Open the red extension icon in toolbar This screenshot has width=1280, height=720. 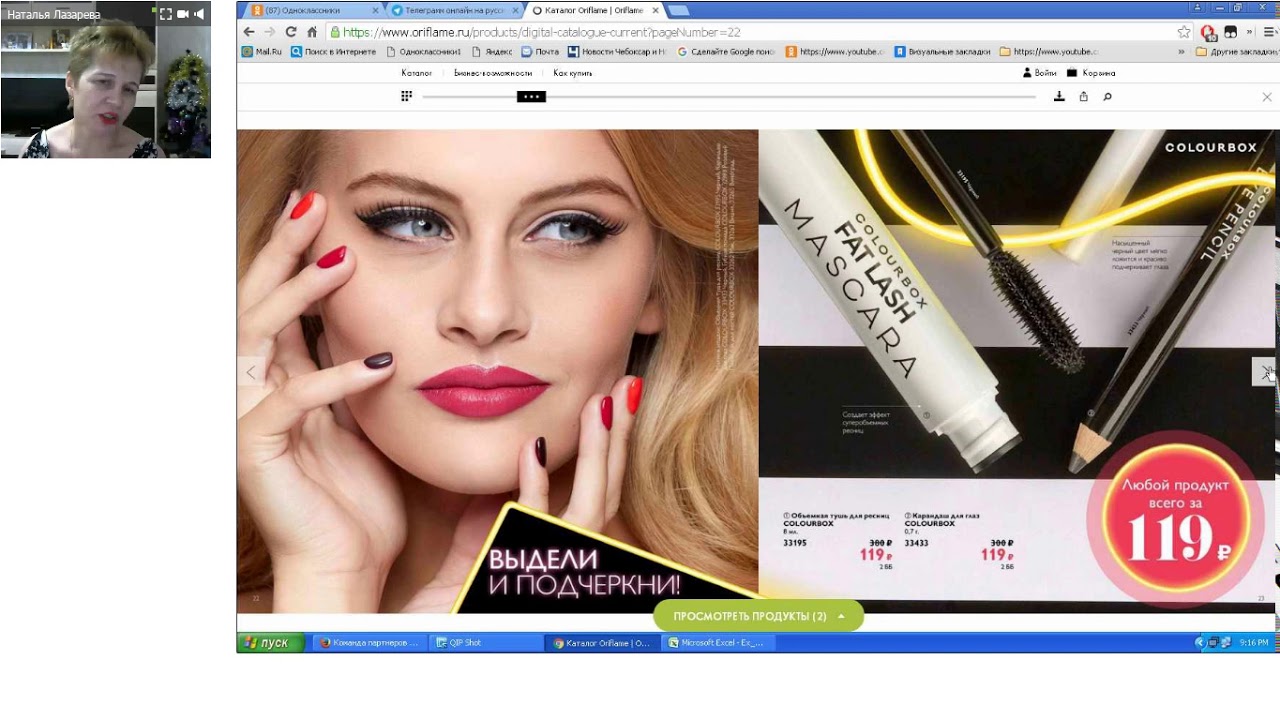[1208, 32]
